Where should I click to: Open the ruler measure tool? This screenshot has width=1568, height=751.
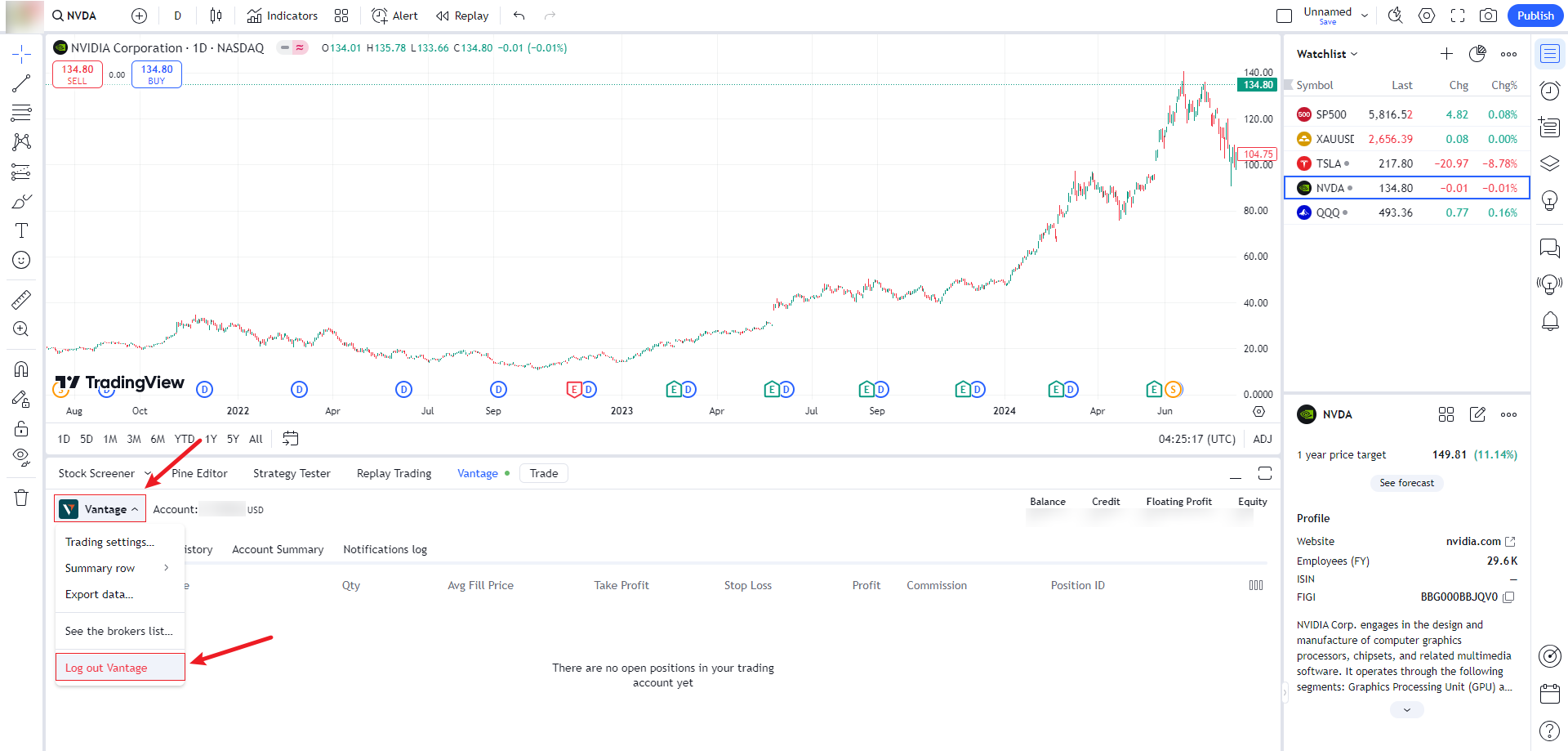(x=21, y=300)
